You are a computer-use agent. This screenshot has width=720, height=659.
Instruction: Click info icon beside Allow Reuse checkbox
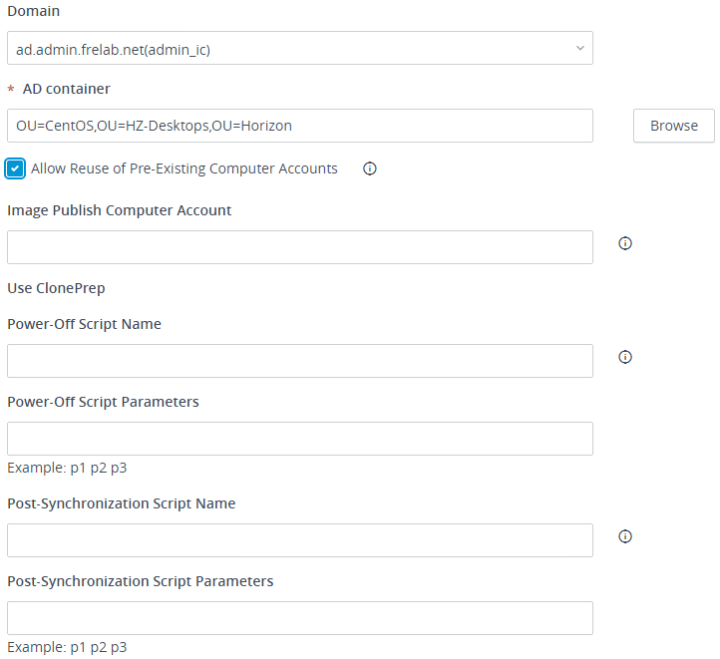click(x=369, y=169)
